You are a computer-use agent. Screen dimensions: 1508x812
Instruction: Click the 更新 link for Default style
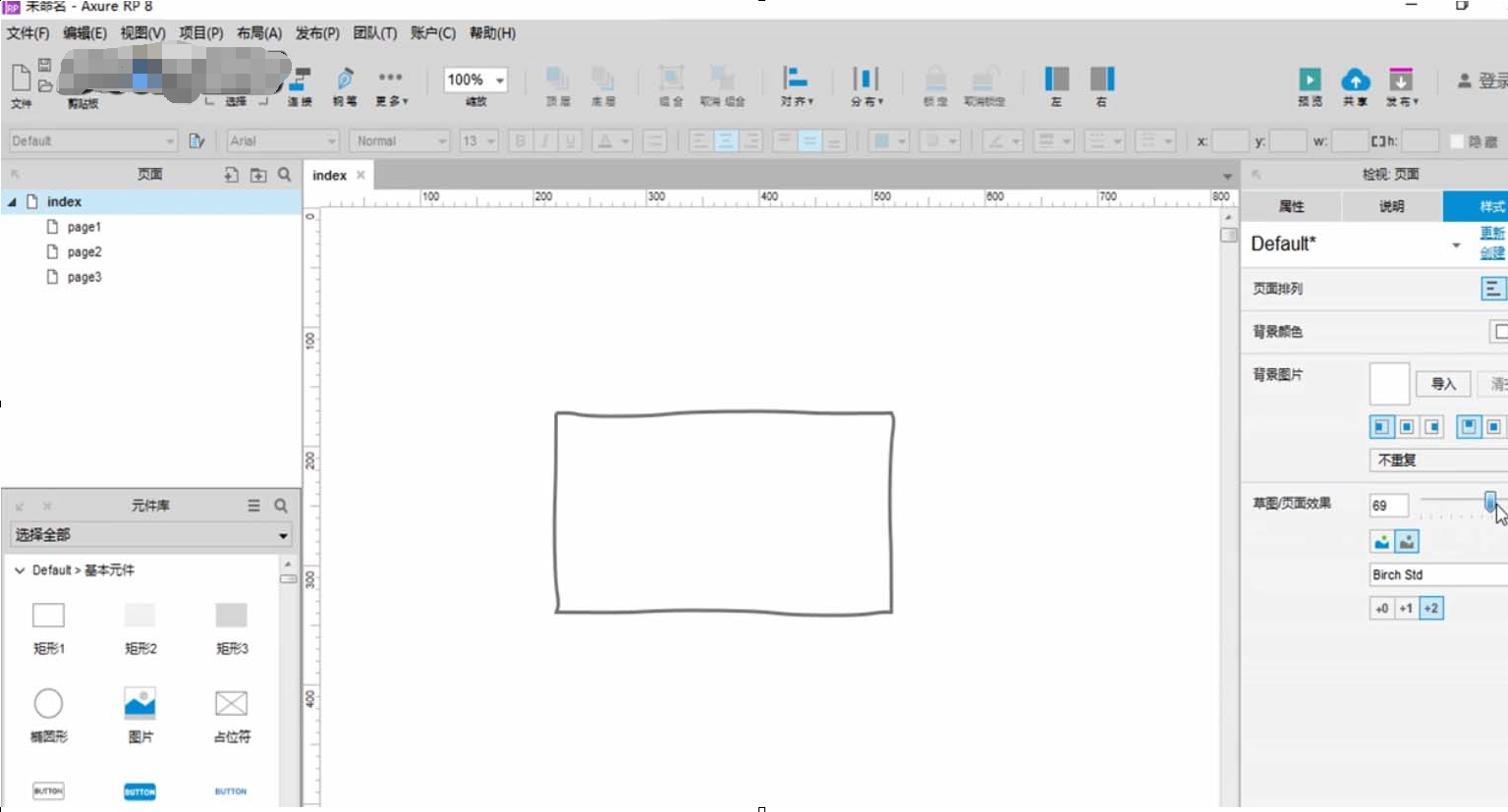tap(1491, 233)
